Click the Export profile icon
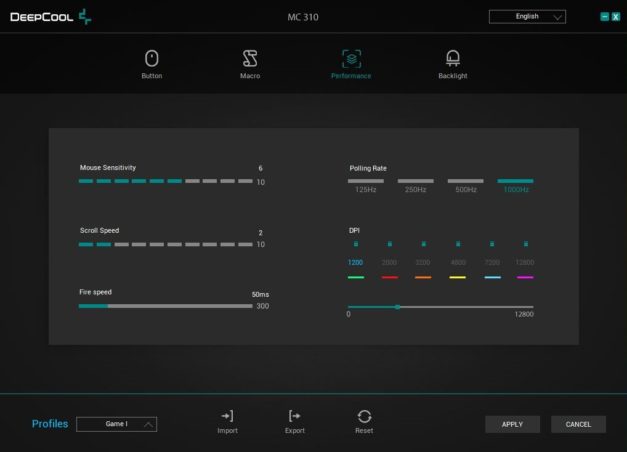 pyautogui.click(x=294, y=416)
